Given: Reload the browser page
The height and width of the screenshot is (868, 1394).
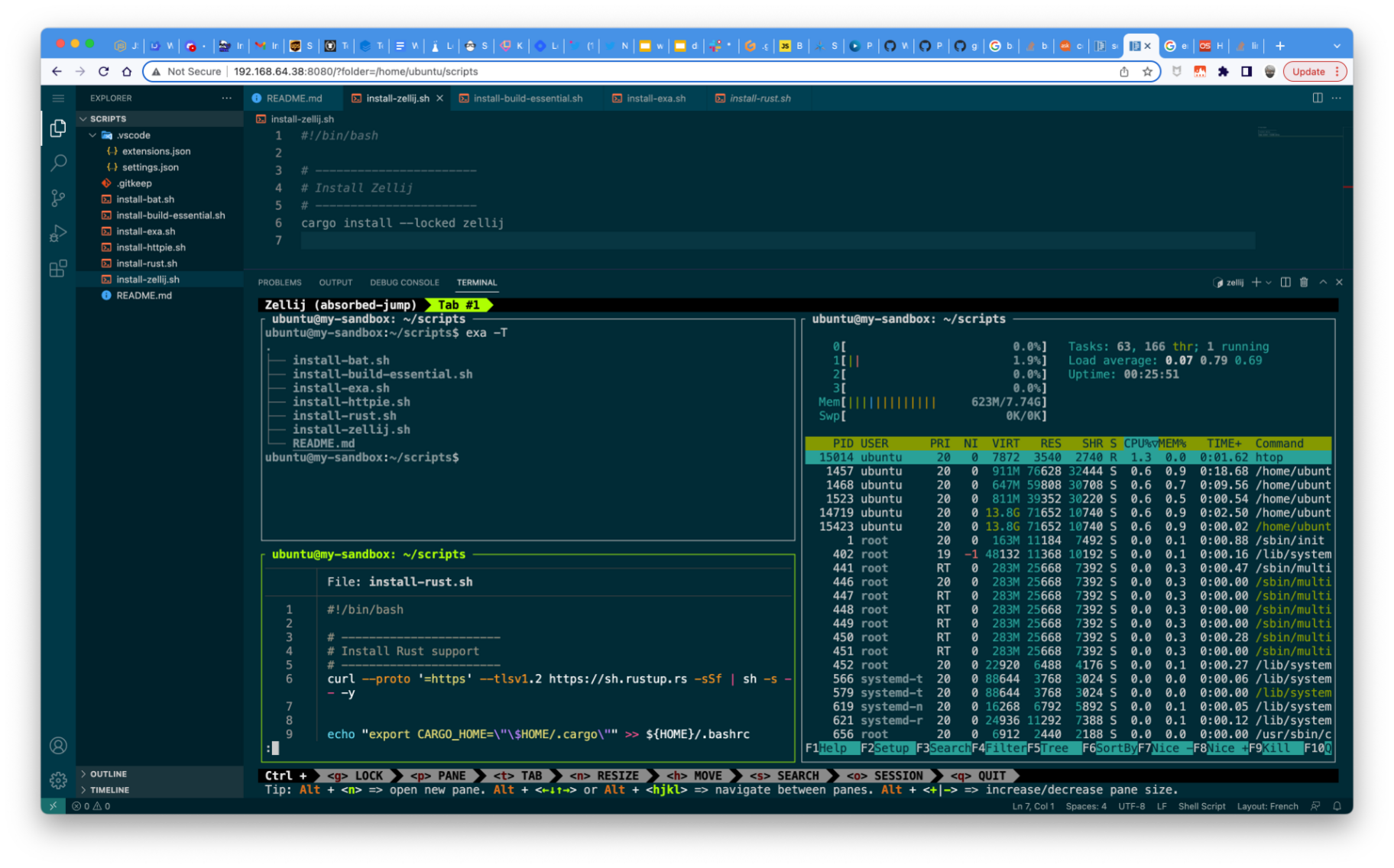Looking at the screenshot, I should tap(103, 71).
